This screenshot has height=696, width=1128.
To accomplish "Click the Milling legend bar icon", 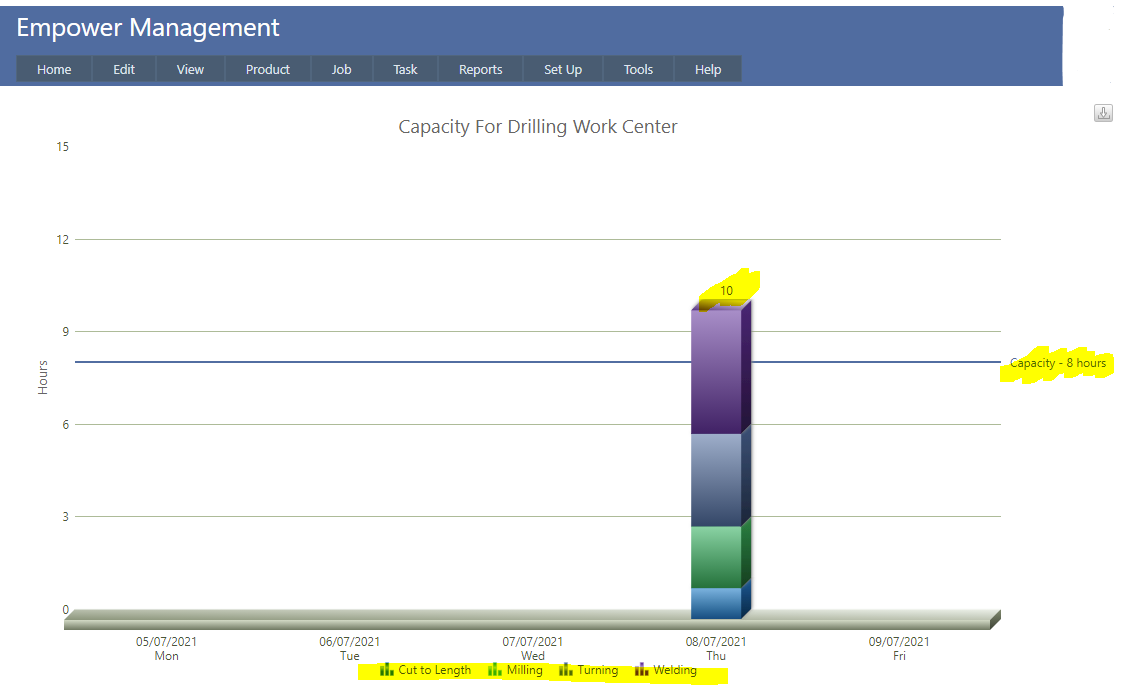I will (x=495, y=670).
